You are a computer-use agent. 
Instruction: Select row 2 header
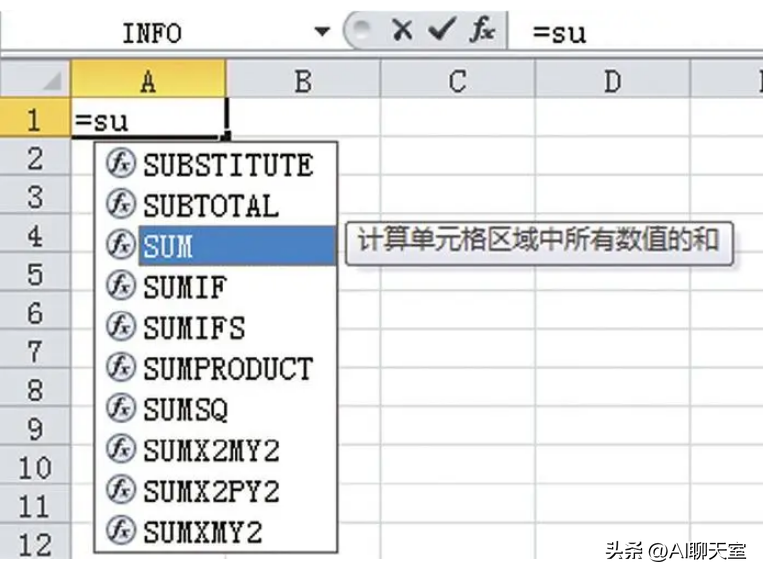click(35, 159)
